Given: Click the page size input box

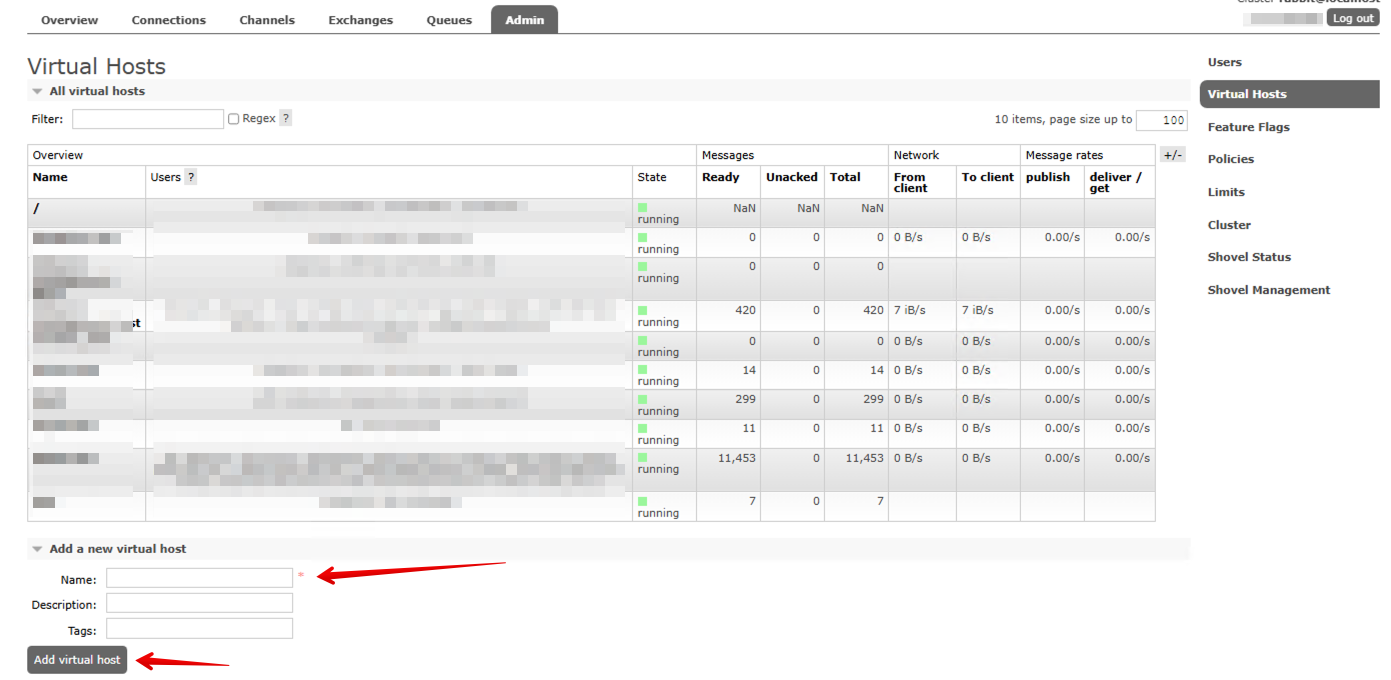Looking at the screenshot, I should (x=1161, y=120).
